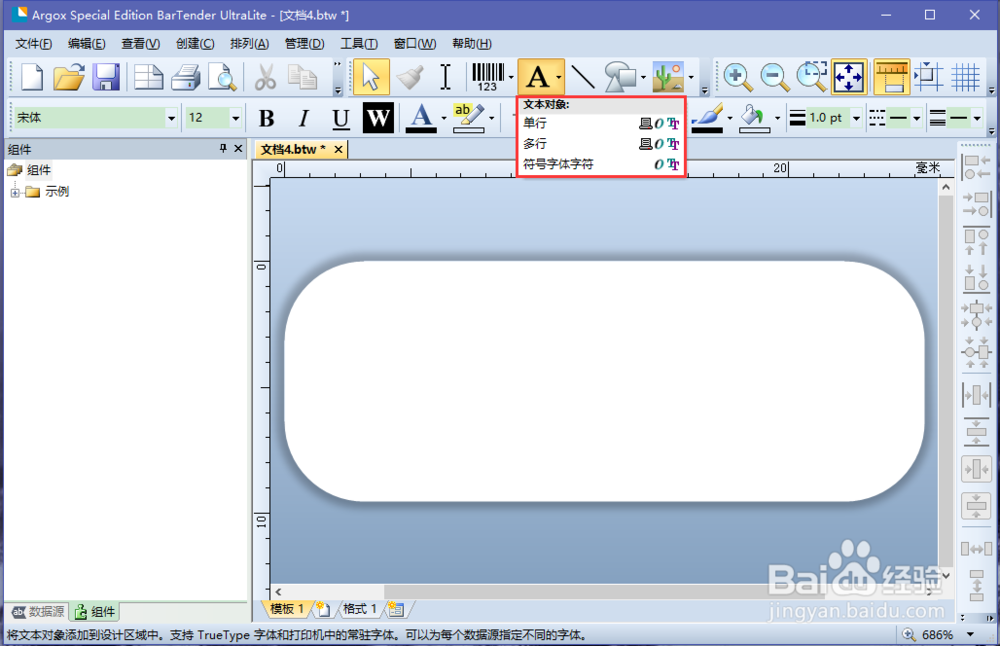Screen dimensions: 1000x646
Task: Choose 符号字体字符 text option
Action: point(601,164)
